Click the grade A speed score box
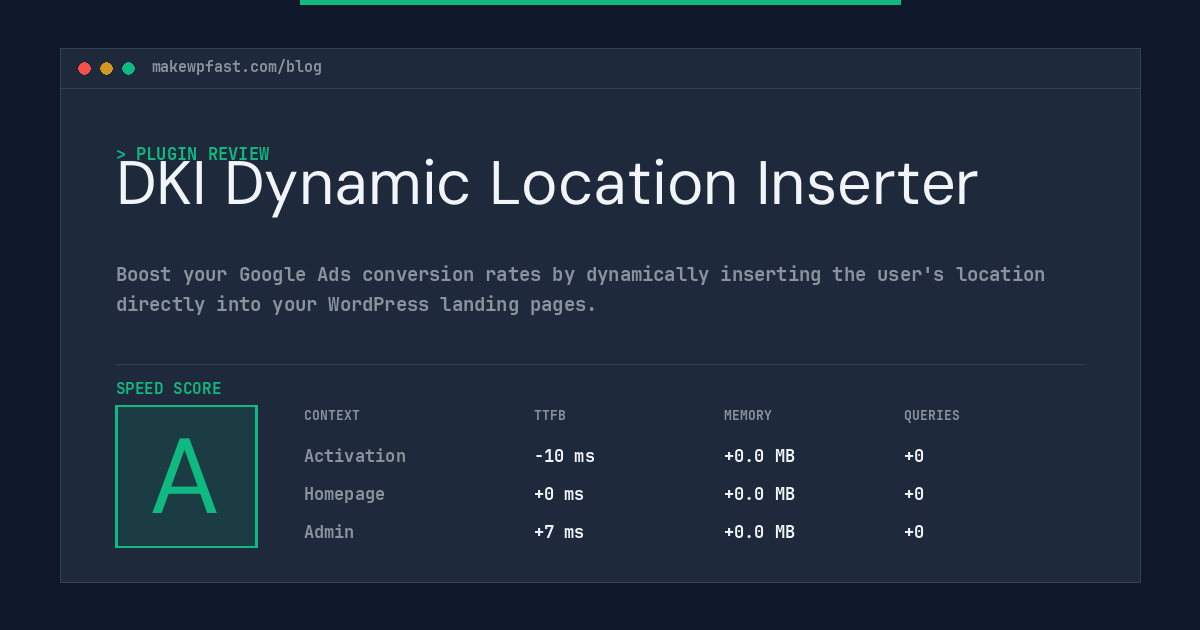 pos(186,476)
